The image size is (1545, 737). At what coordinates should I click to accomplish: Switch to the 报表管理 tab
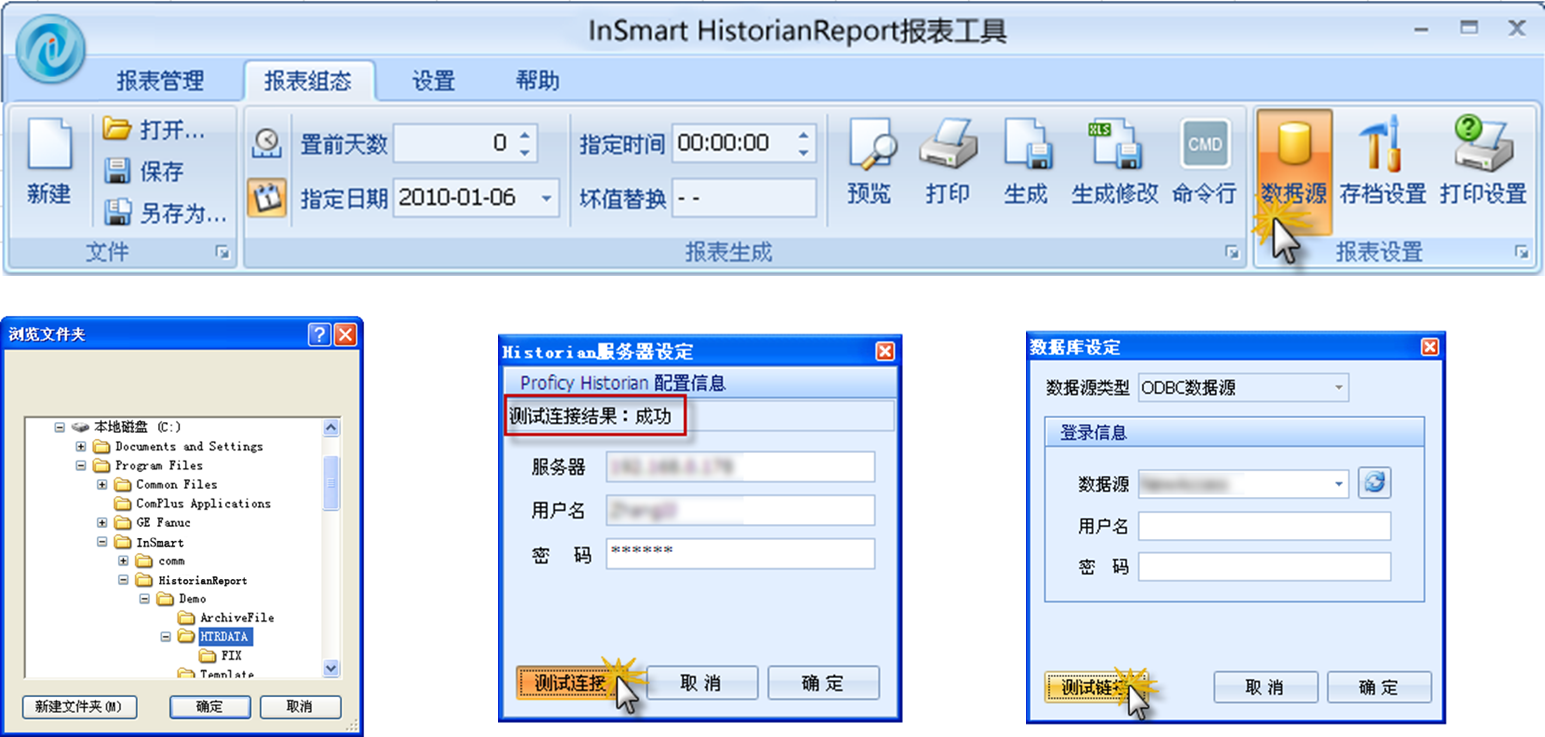point(160,81)
